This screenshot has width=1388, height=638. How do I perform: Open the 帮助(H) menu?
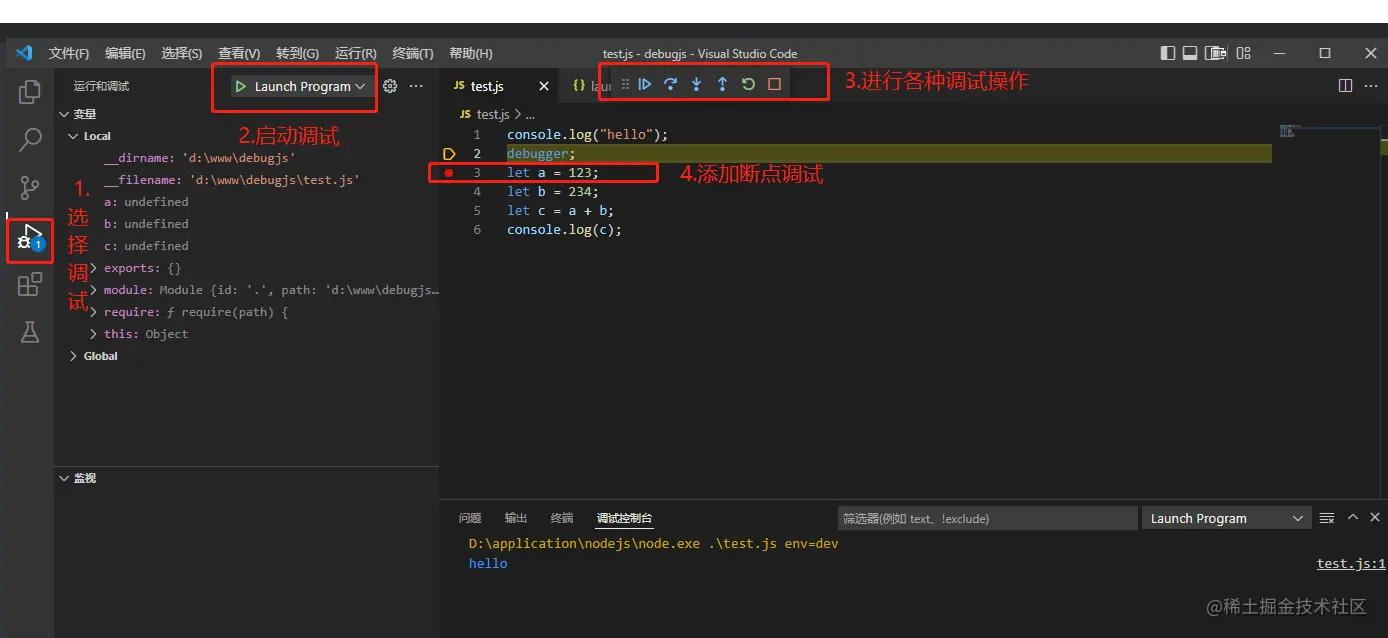coord(471,54)
